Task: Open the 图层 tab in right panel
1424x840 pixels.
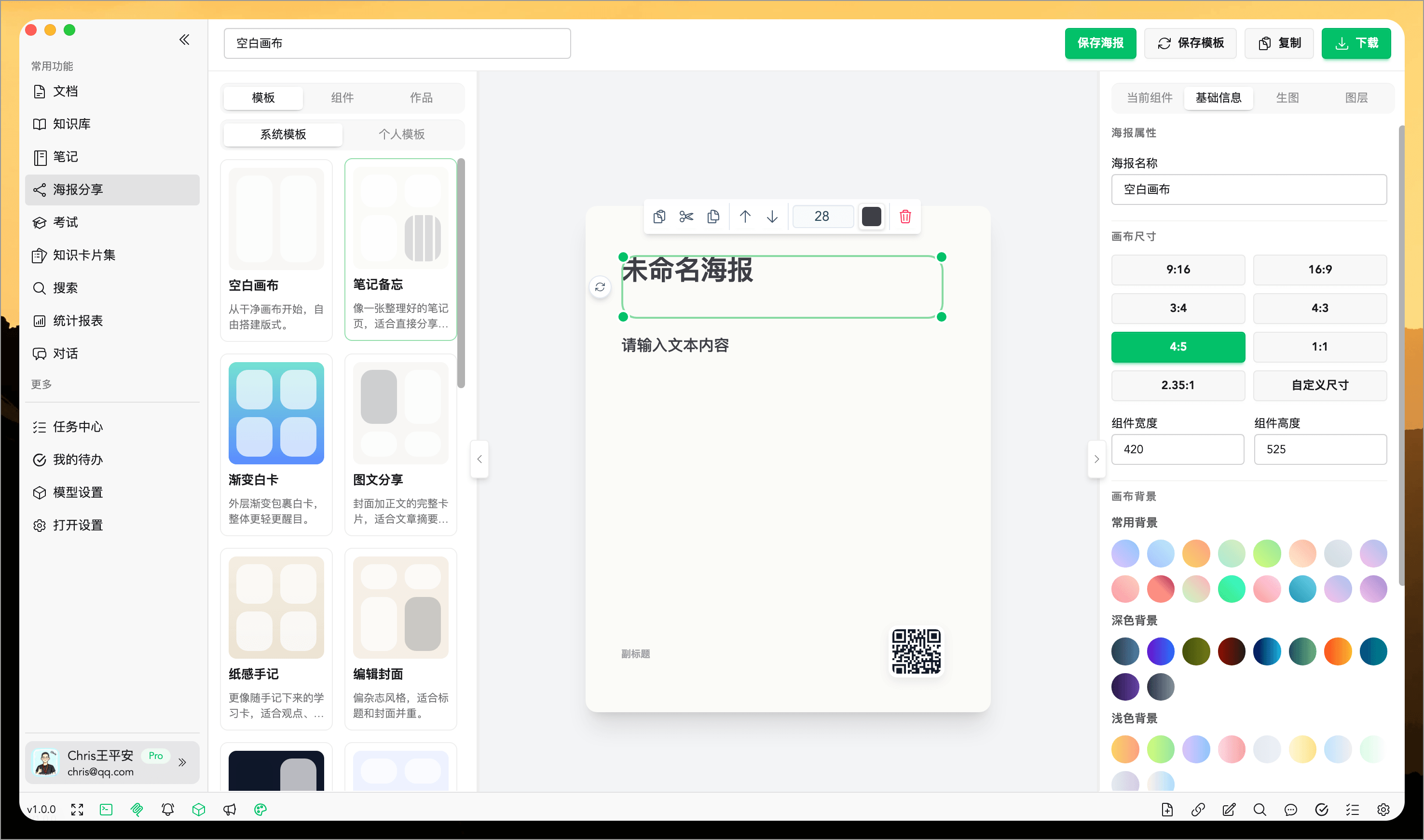Action: tap(1357, 97)
